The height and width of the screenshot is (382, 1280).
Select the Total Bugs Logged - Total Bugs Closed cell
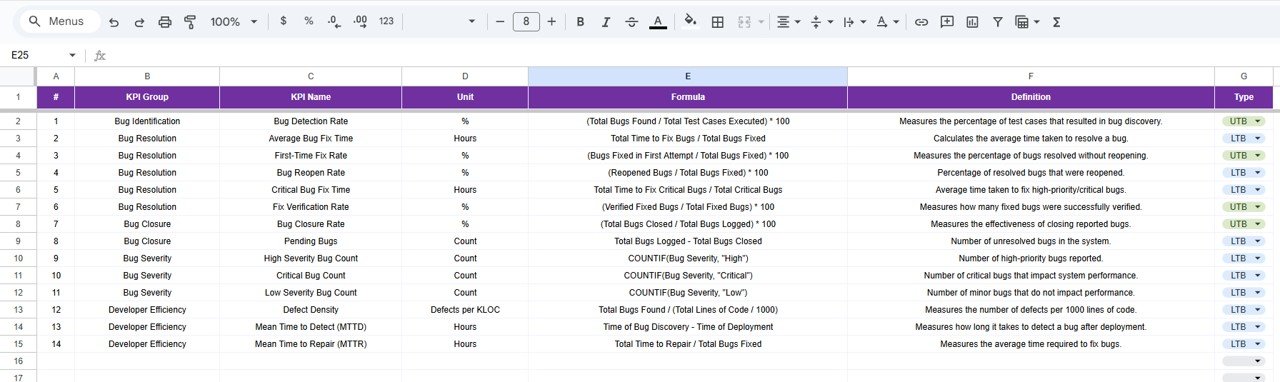(688, 241)
